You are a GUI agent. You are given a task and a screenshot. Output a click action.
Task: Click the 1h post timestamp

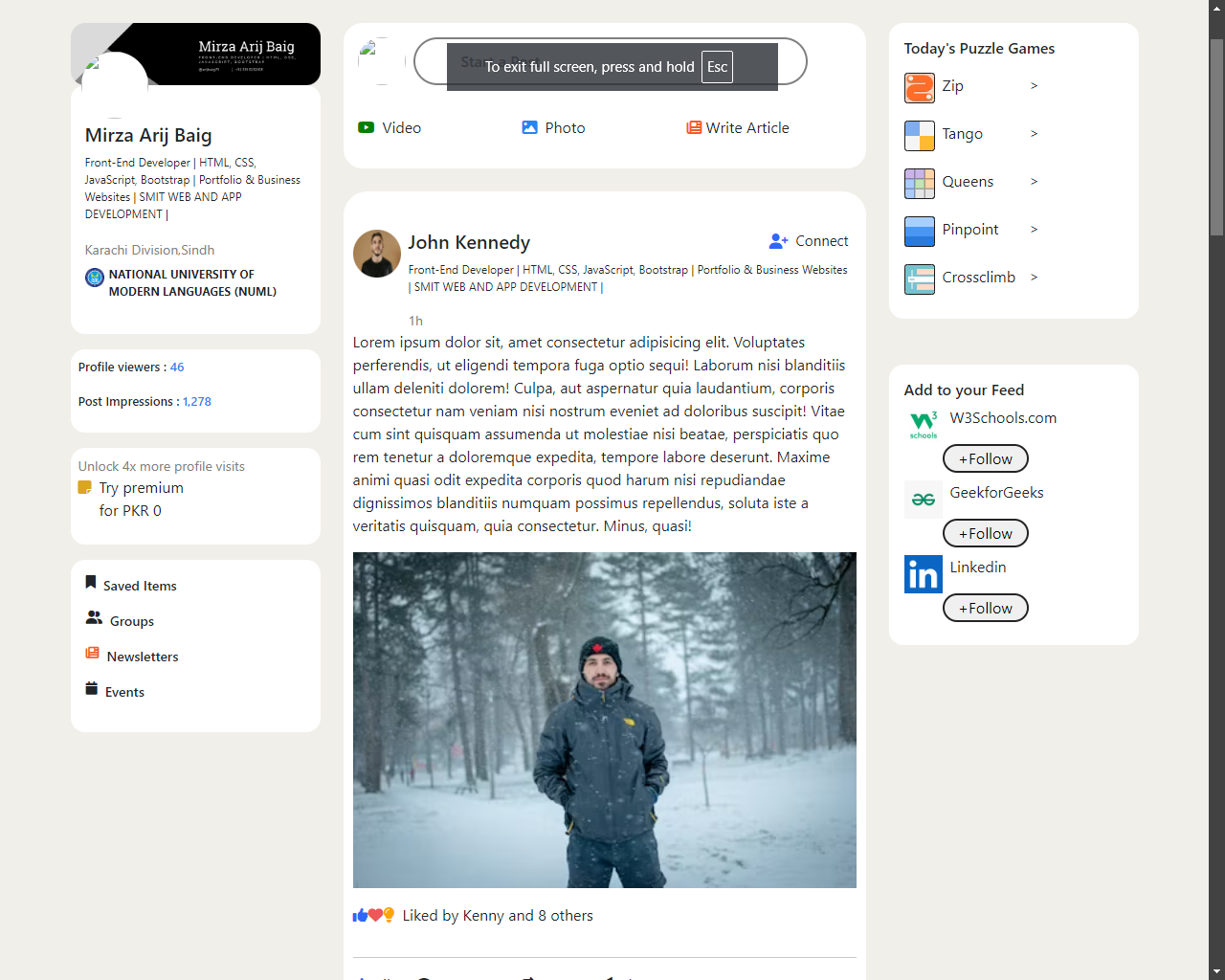[x=415, y=321]
